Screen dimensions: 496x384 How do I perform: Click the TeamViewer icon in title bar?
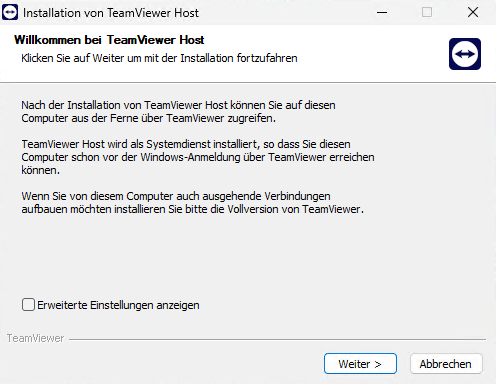[10, 13]
